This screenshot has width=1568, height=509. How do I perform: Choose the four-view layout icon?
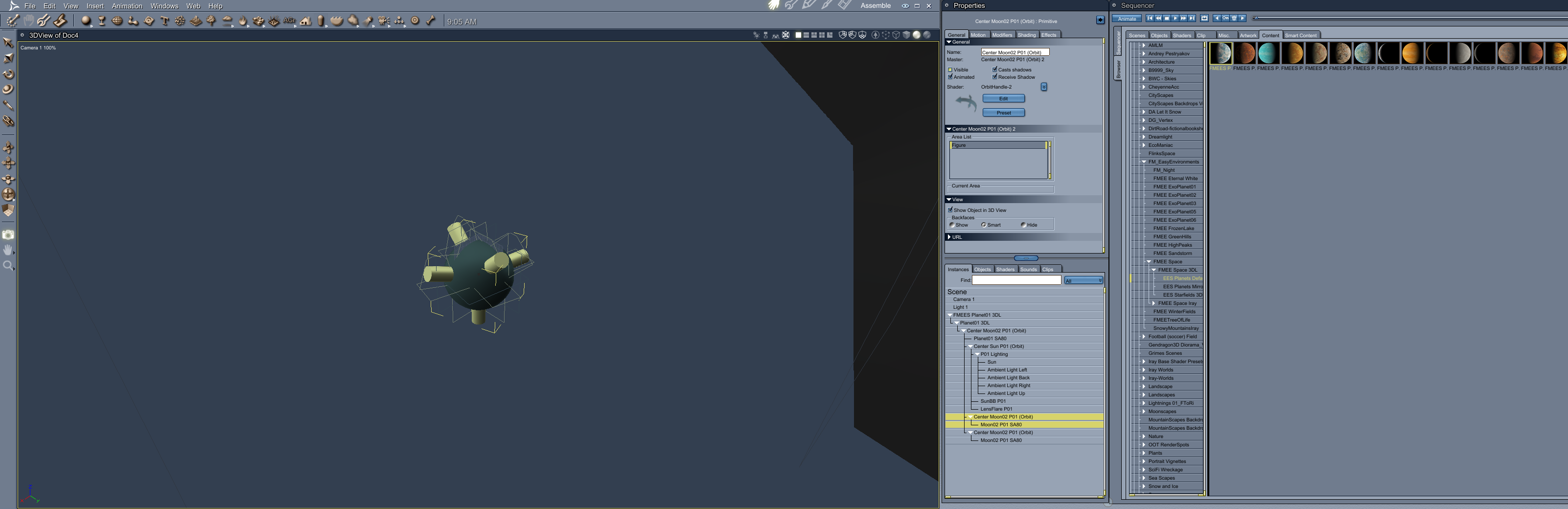pyautogui.click(x=822, y=35)
